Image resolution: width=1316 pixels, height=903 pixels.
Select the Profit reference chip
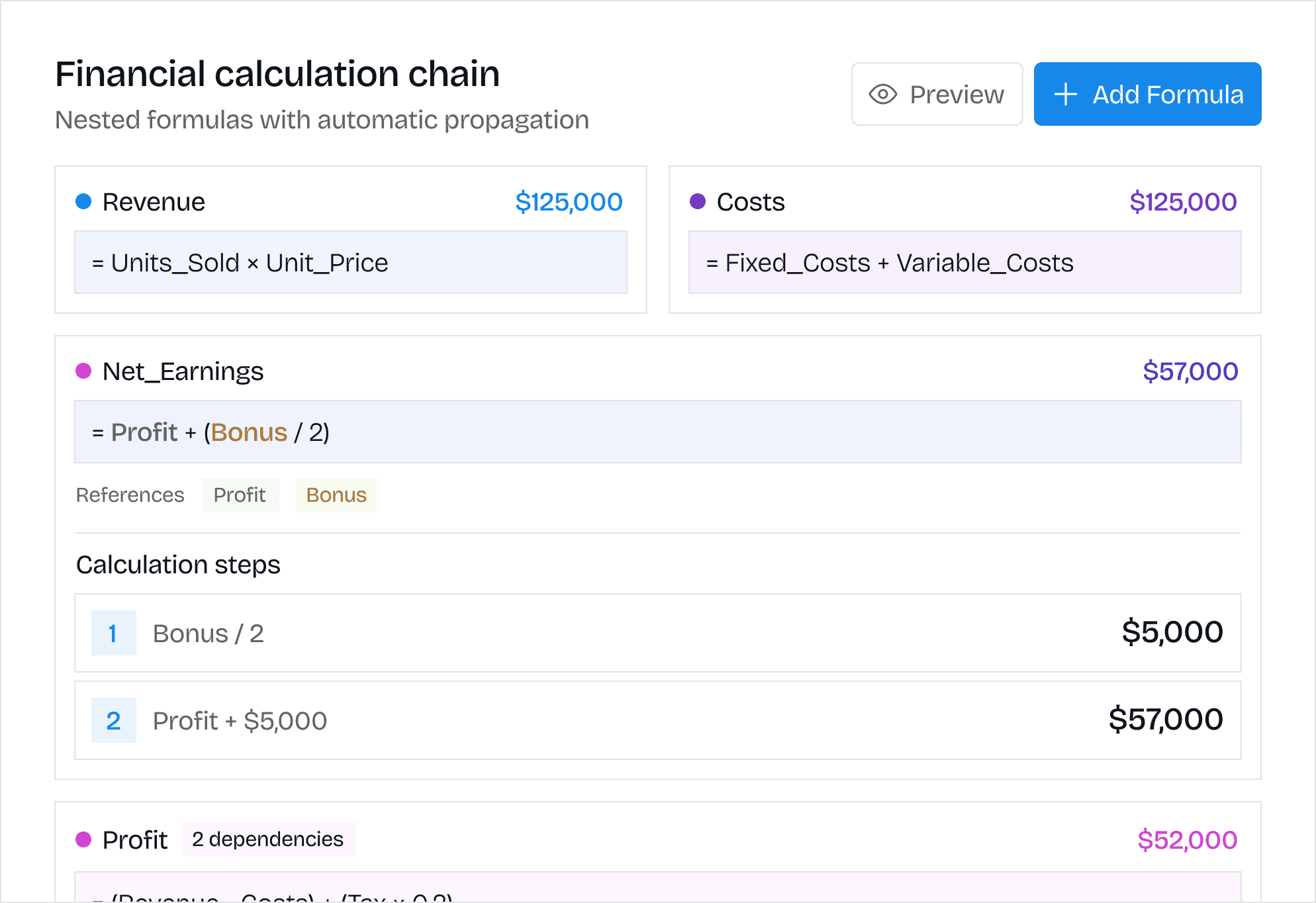coord(240,495)
